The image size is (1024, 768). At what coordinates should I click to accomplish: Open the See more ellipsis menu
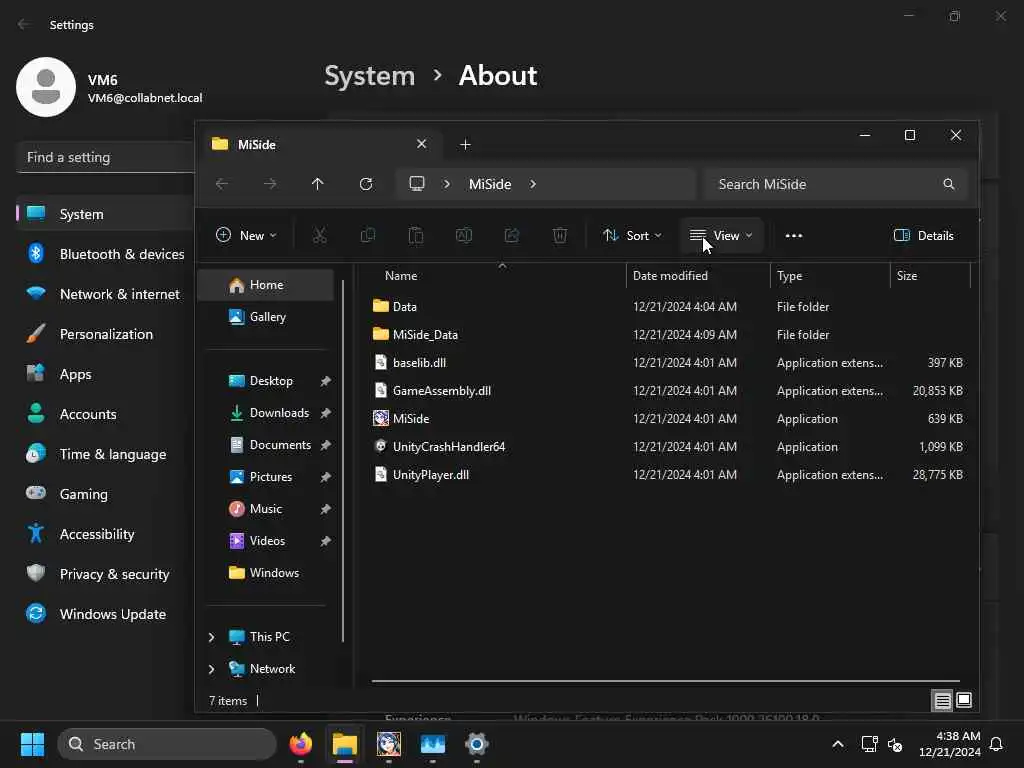tap(793, 236)
